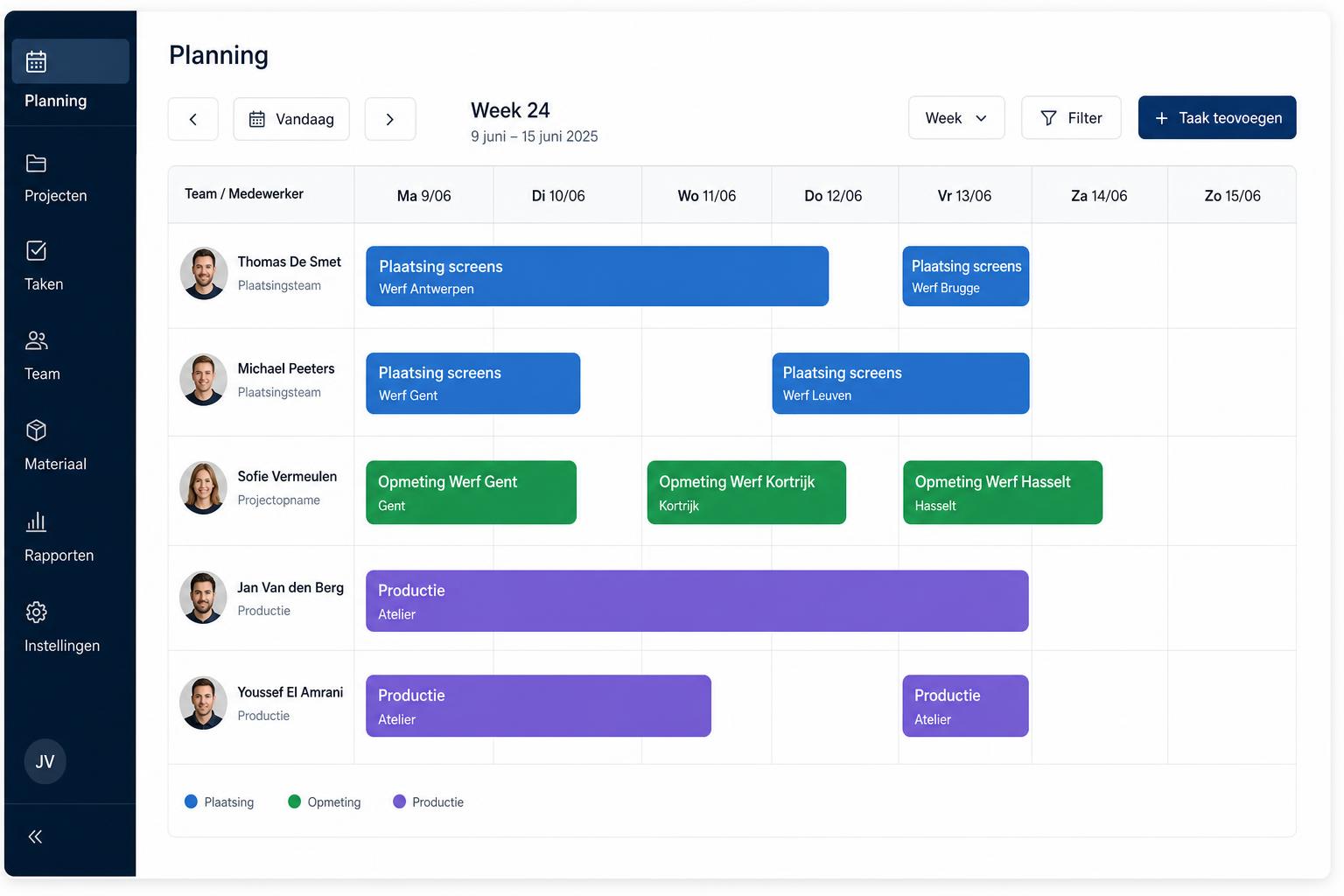Open Youssef's Friday Productie Atelier block

(x=965, y=706)
